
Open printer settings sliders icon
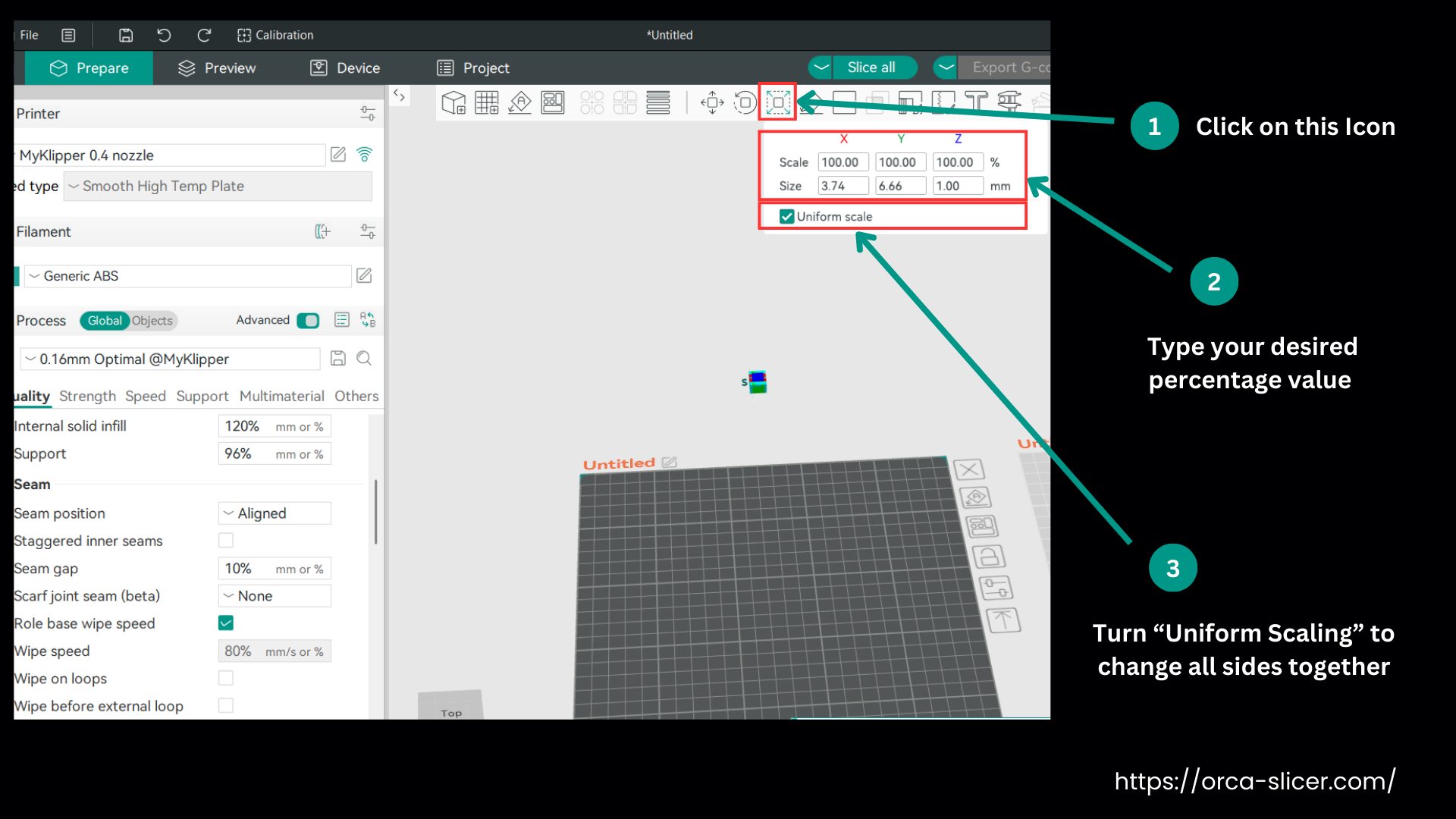[368, 114]
